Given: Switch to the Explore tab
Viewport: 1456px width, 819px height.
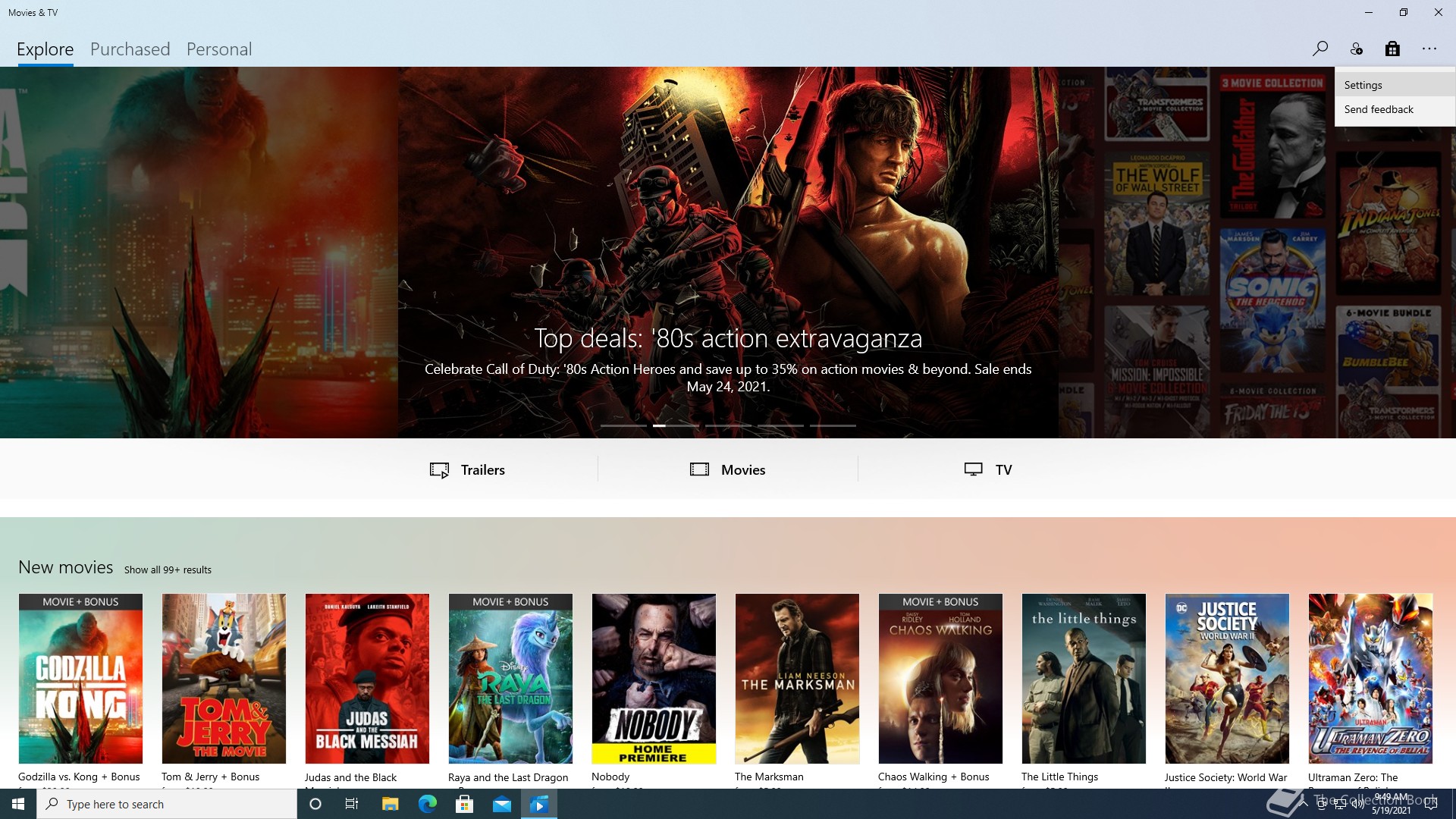Looking at the screenshot, I should (45, 49).
